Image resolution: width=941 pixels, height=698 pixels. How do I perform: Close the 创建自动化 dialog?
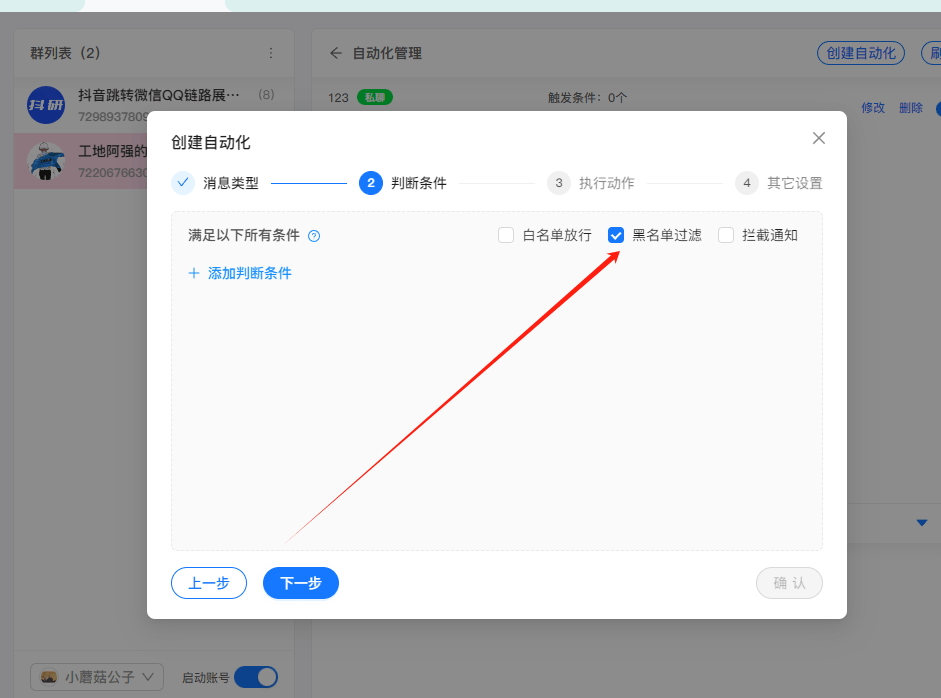coord(818,137)
